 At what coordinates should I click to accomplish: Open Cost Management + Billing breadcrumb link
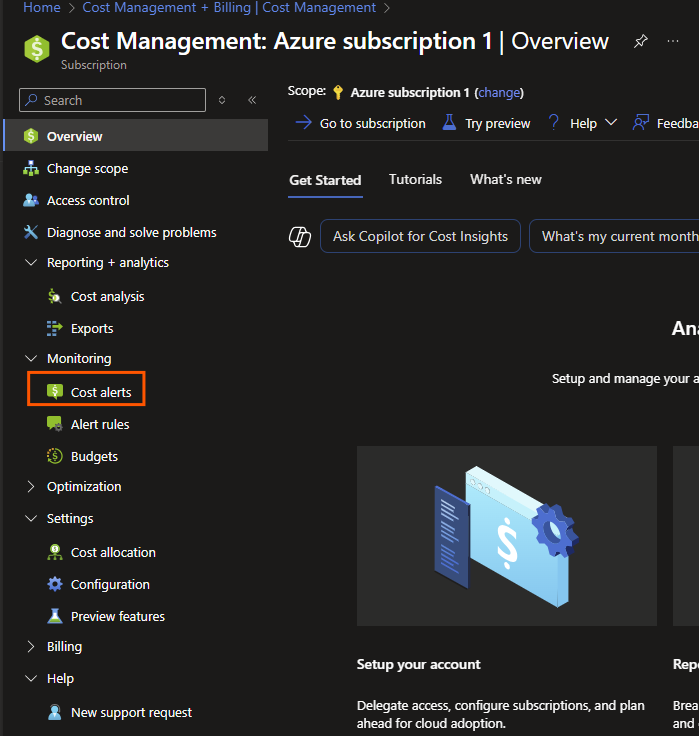point(167,8)
